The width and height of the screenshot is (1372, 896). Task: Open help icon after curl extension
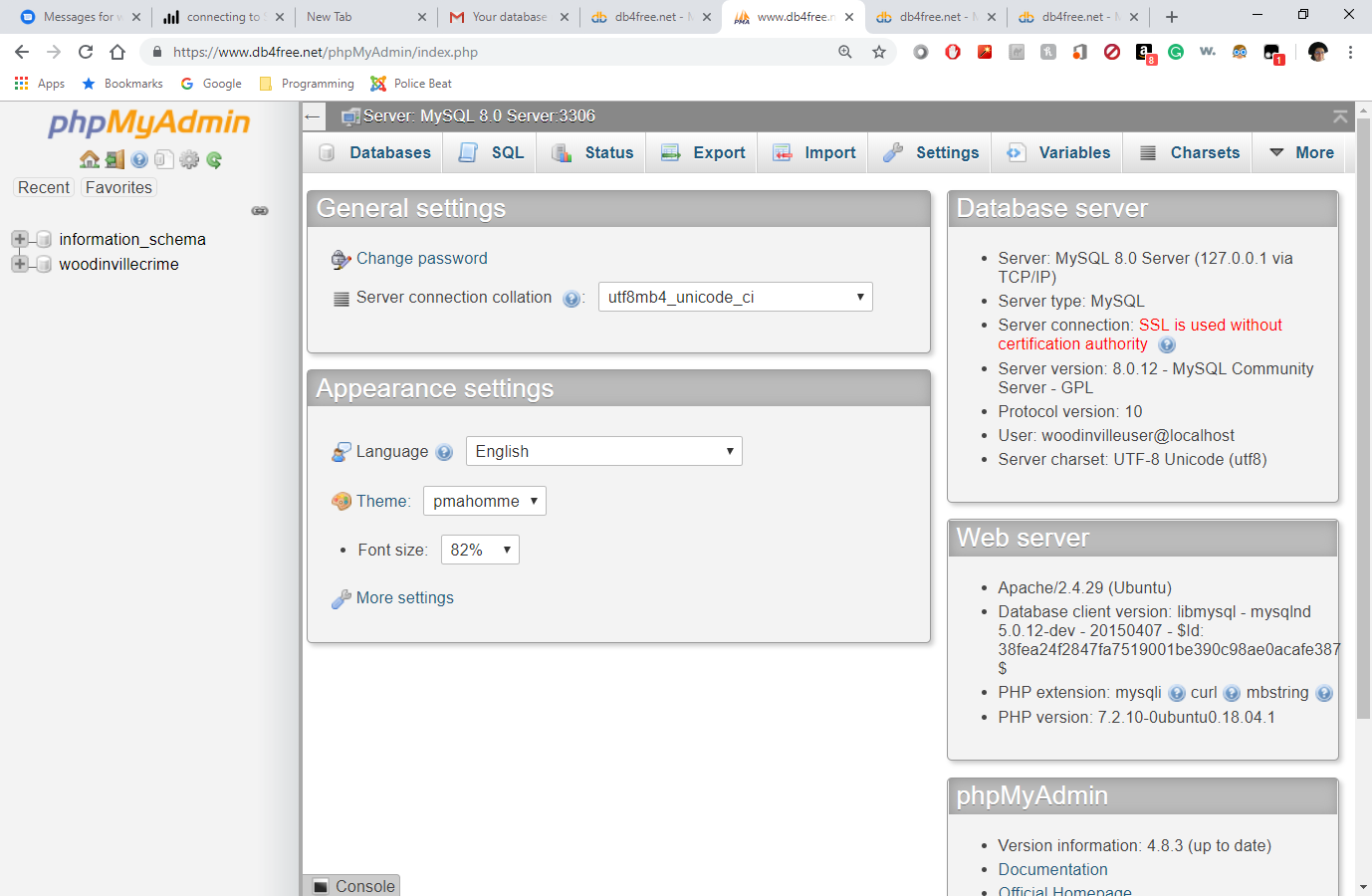[1232, 693]
